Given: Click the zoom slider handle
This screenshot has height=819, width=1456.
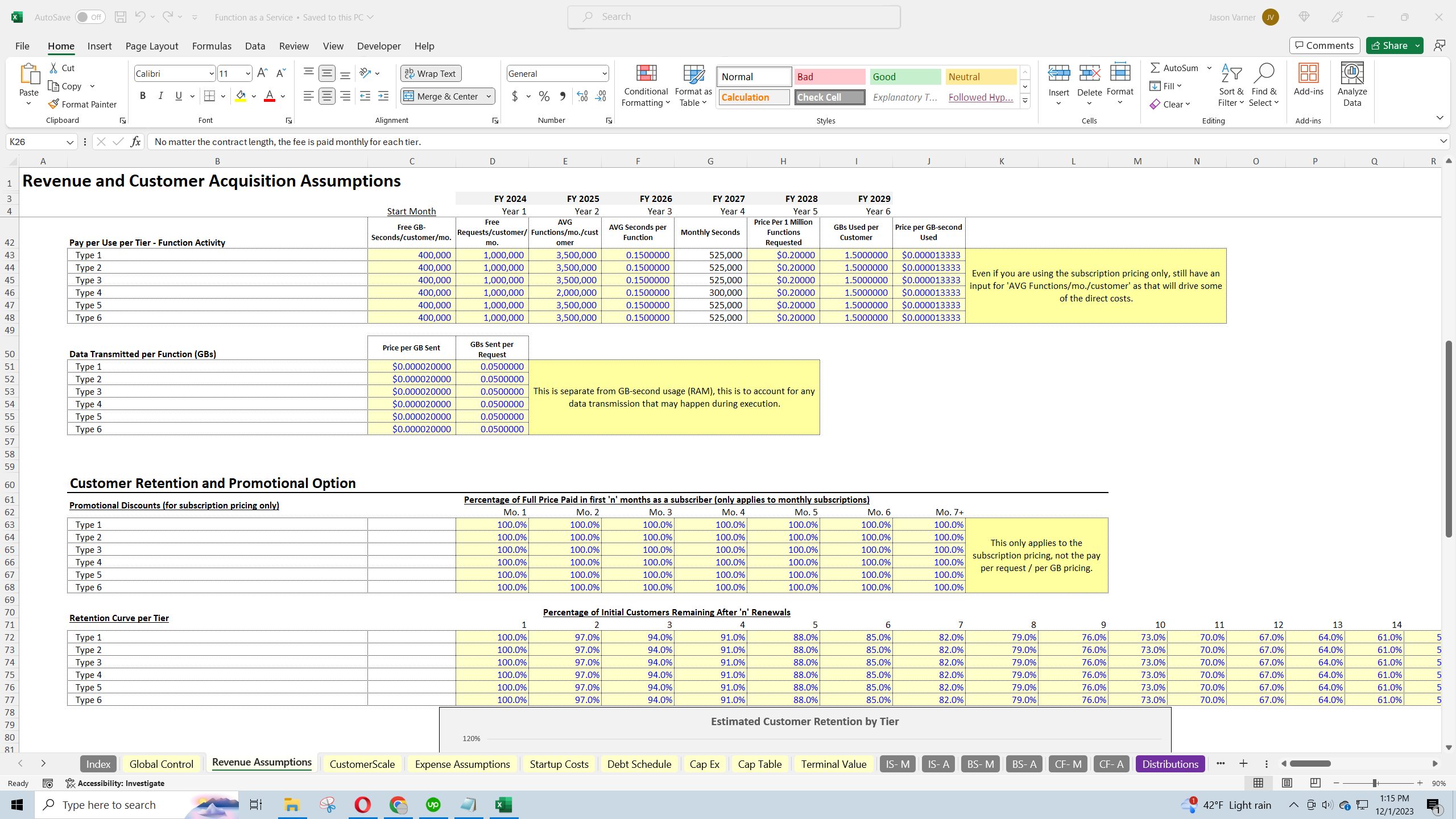Looking at the screenshot, I should click(x=1375, y=783).
